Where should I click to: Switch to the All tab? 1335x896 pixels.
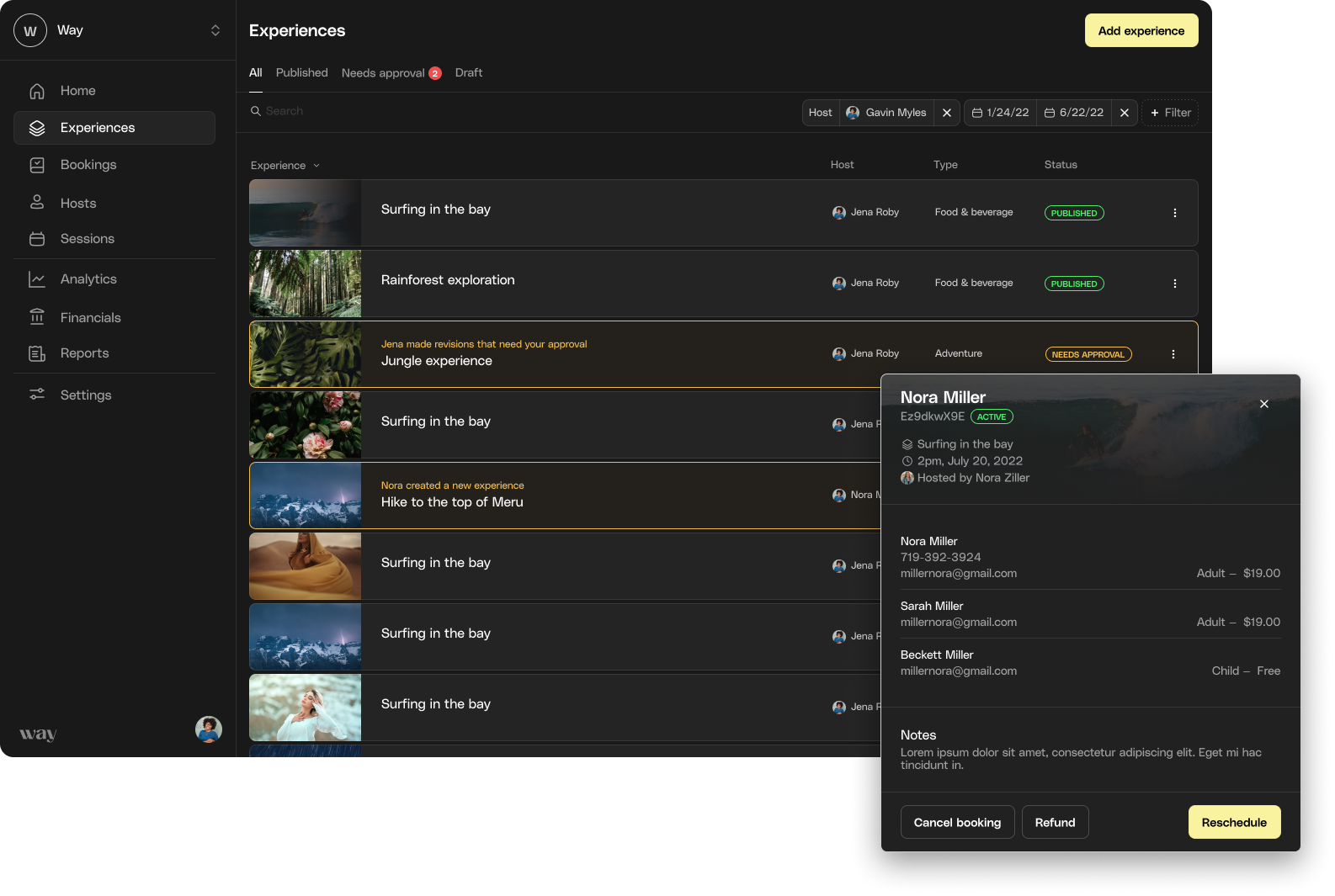click(x=256, y=73)
